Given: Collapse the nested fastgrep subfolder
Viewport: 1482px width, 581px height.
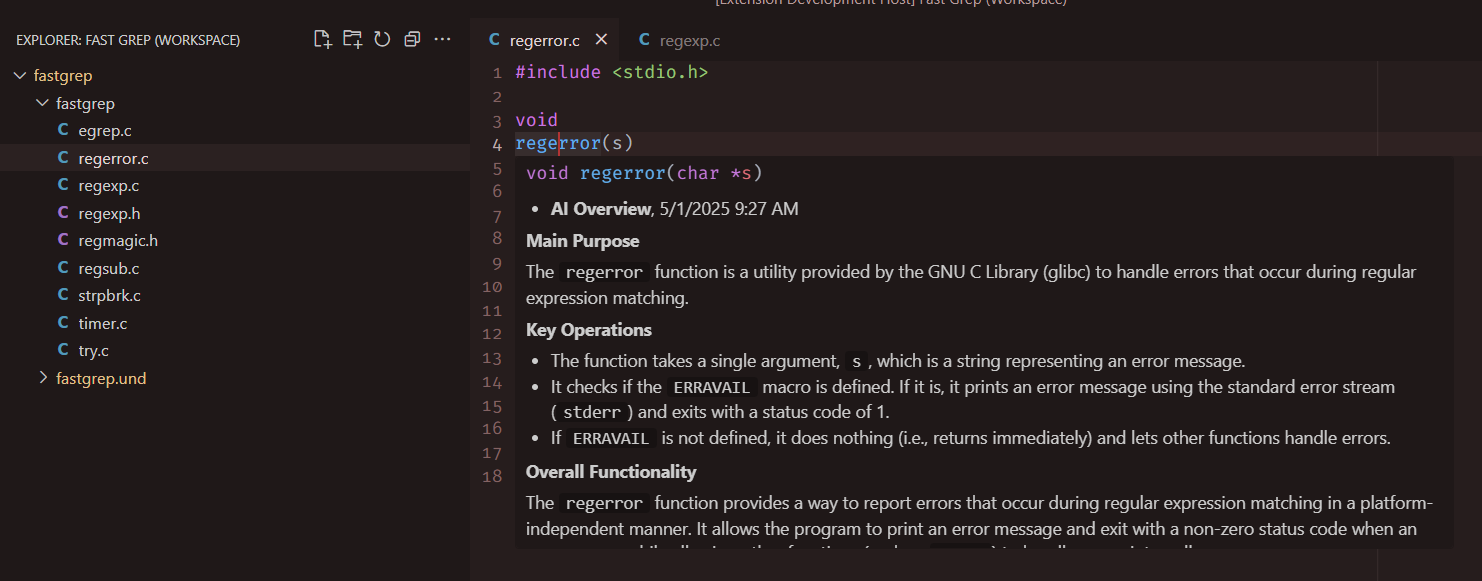Looking at the screenshot, I should [x=42, y=104].
